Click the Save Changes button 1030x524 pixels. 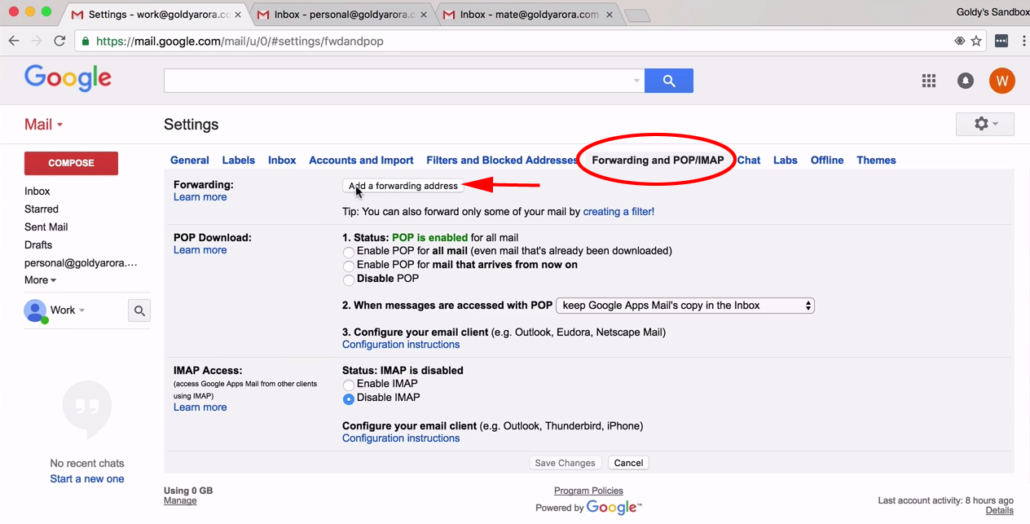[x=565, y=463]
